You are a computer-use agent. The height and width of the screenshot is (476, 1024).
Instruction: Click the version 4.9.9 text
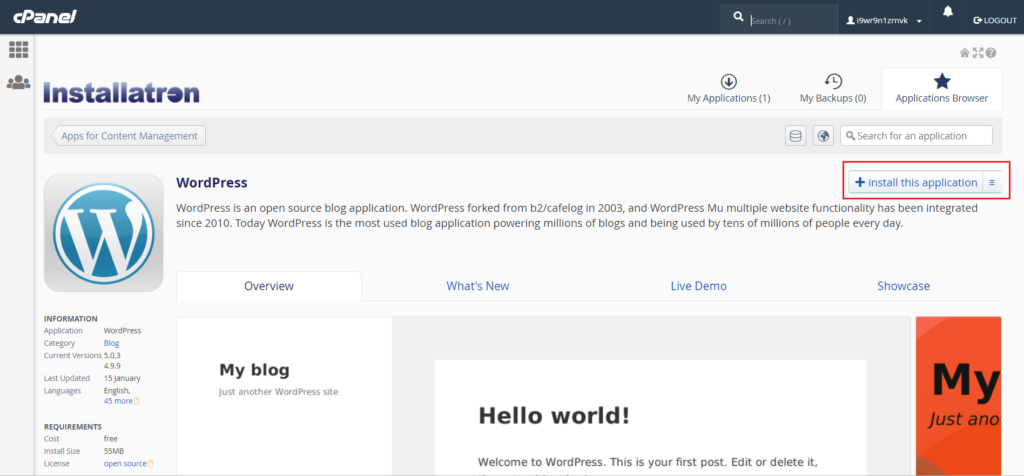click(x=112, y=366)
